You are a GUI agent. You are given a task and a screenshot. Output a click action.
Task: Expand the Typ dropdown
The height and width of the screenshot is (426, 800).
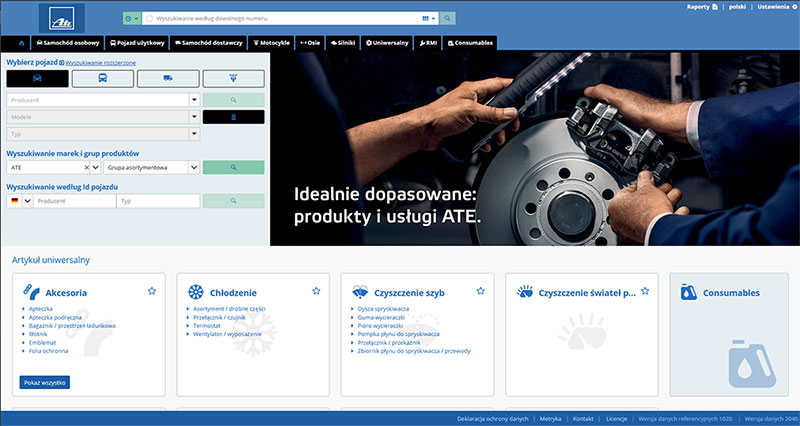point(194,134)
